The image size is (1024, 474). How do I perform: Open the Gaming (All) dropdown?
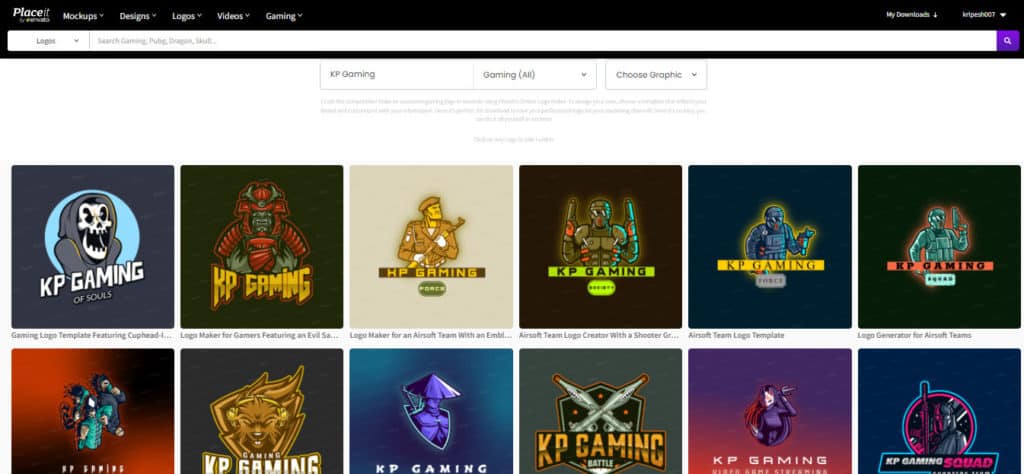[534, 74]
